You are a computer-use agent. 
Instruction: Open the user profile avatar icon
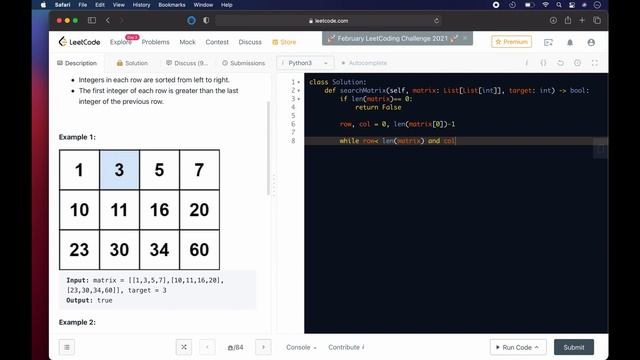coord(591,42)
